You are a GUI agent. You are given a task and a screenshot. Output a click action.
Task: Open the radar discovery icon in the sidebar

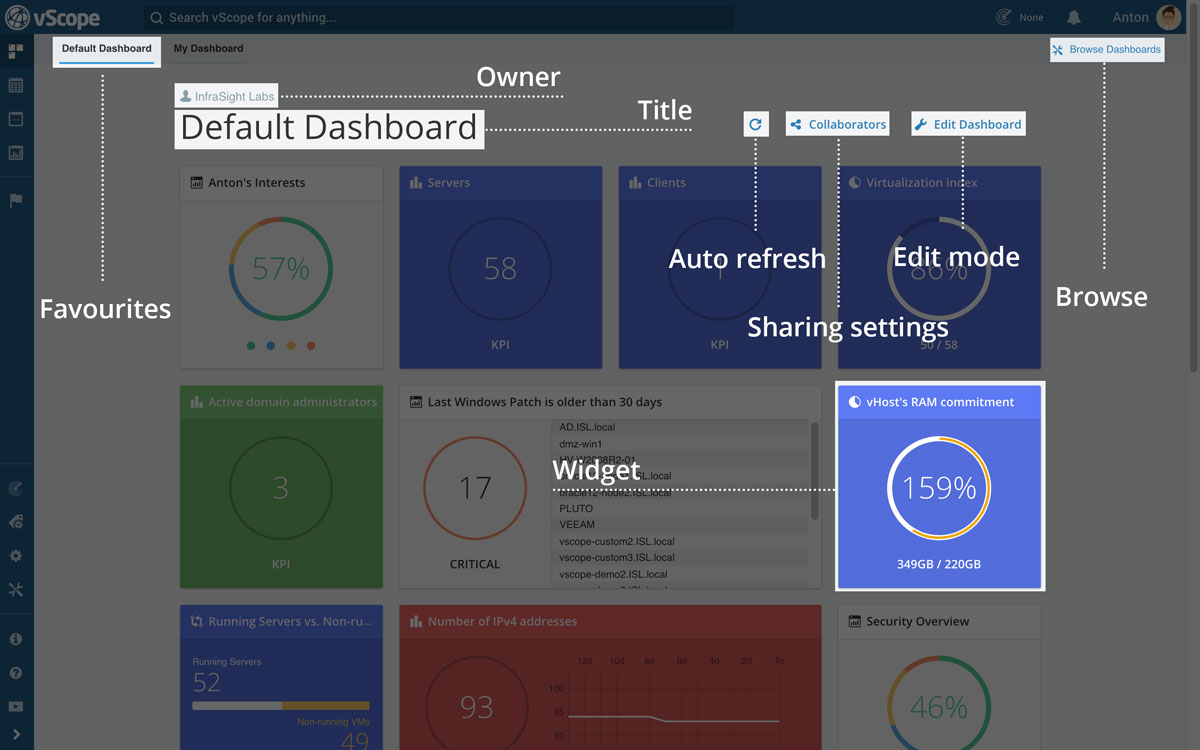[x=16, y=488]
